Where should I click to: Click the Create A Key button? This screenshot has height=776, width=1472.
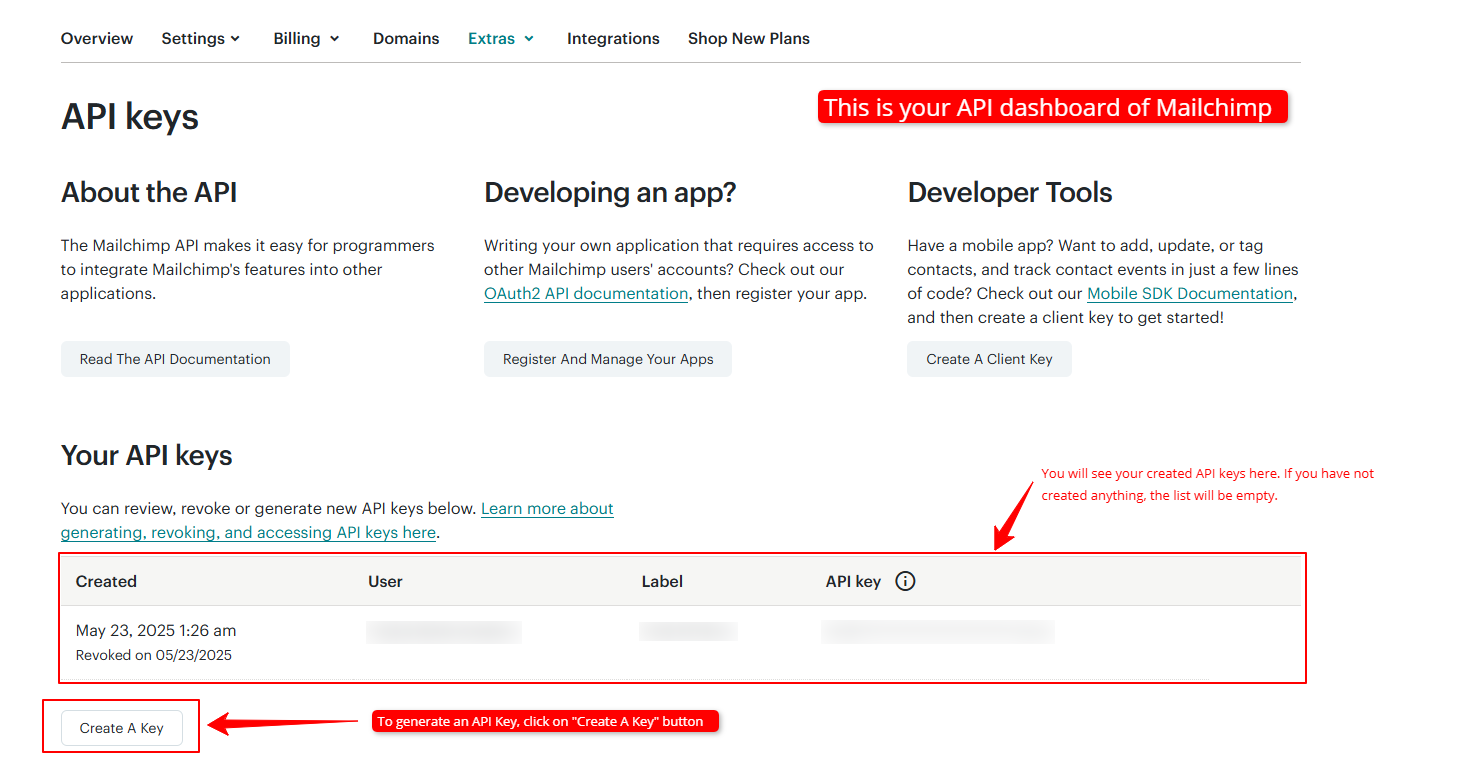pos(122,728)
